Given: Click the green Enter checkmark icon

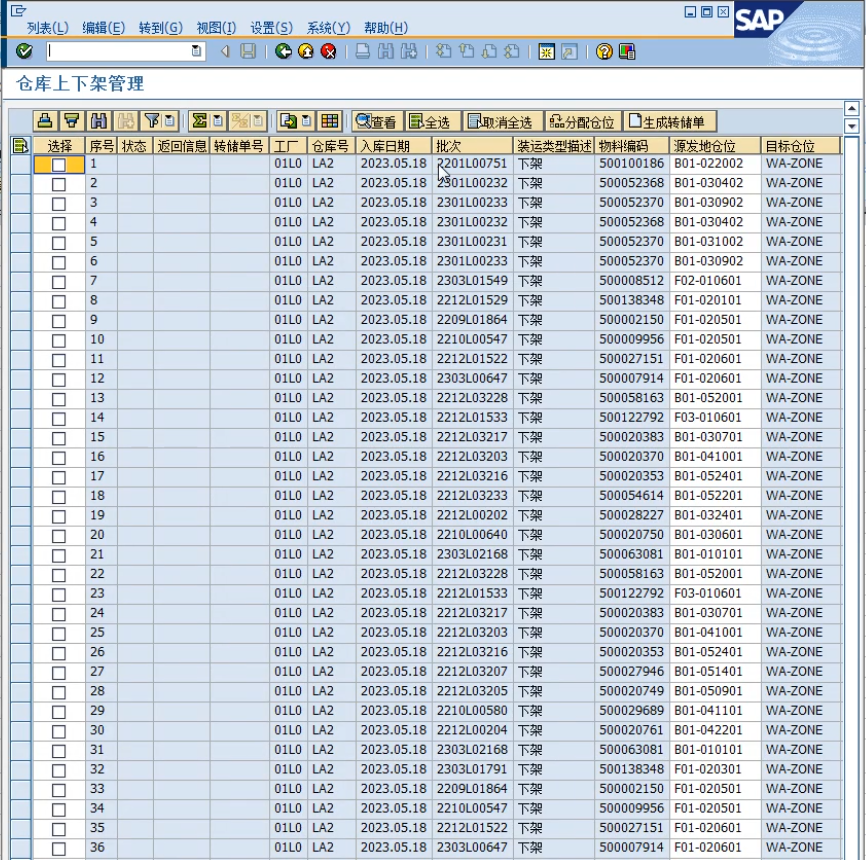Looking at the screenshot, I should pyautogui.click(x=24, y=51).
